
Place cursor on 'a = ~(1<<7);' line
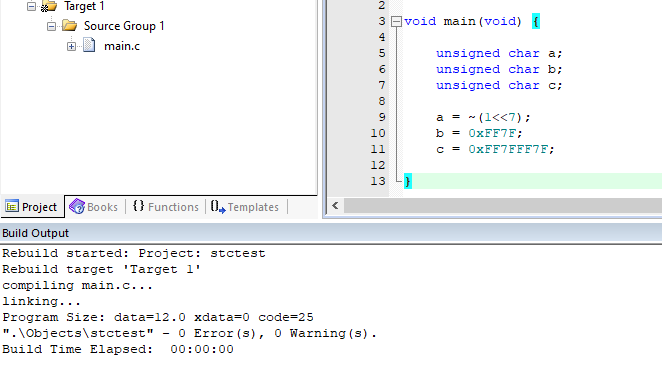point(483,117)
